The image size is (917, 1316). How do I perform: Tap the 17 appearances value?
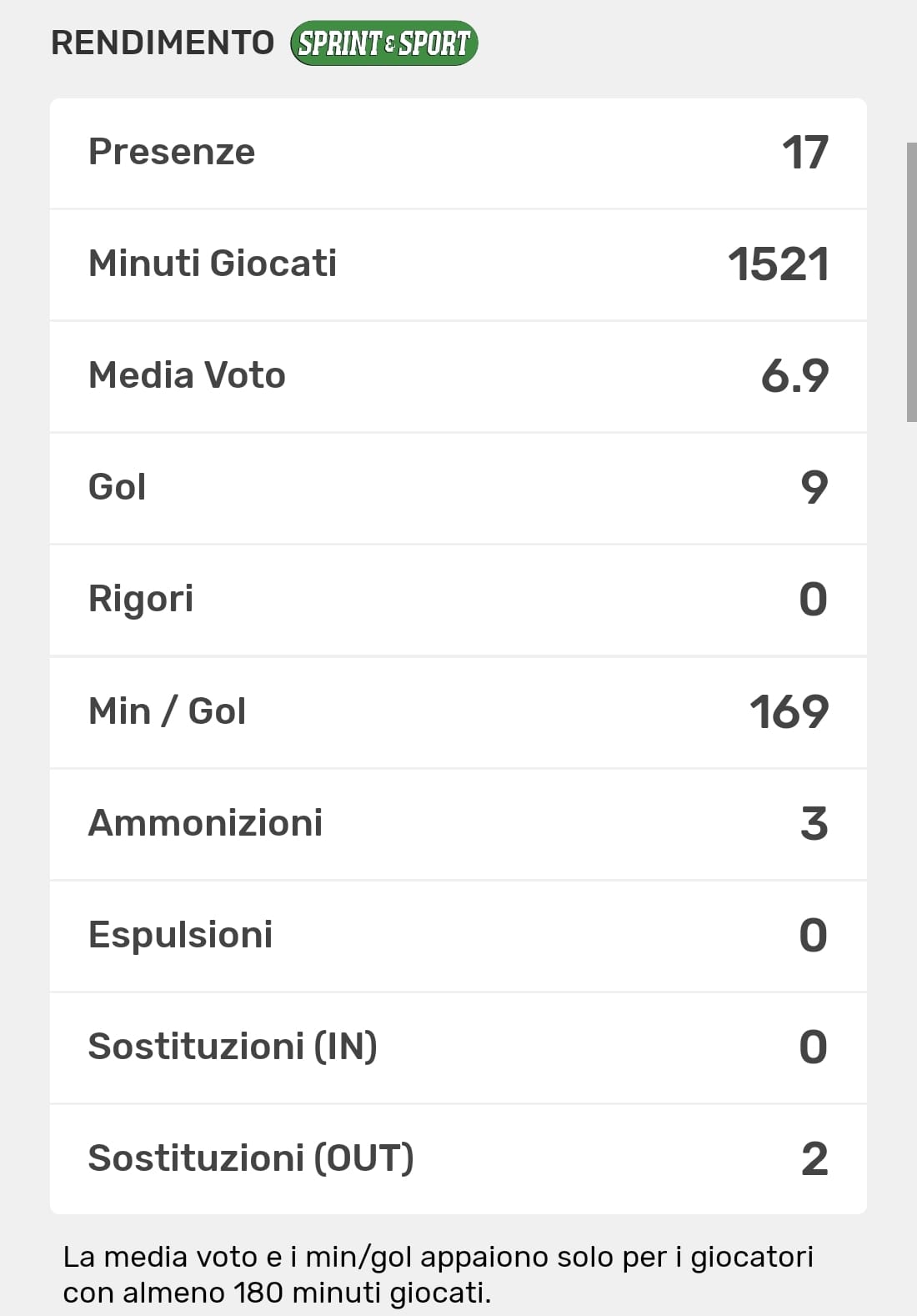[x=804, y=153]
